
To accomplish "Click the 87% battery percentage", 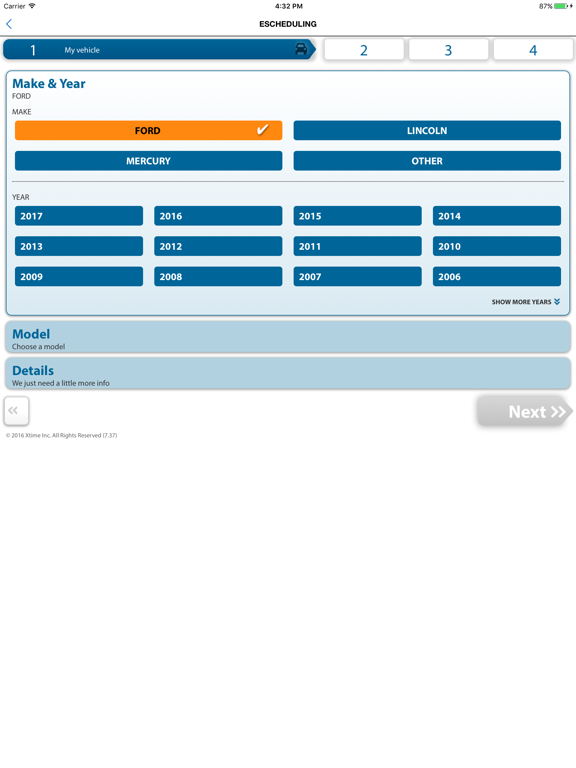I will coord(546,6).
